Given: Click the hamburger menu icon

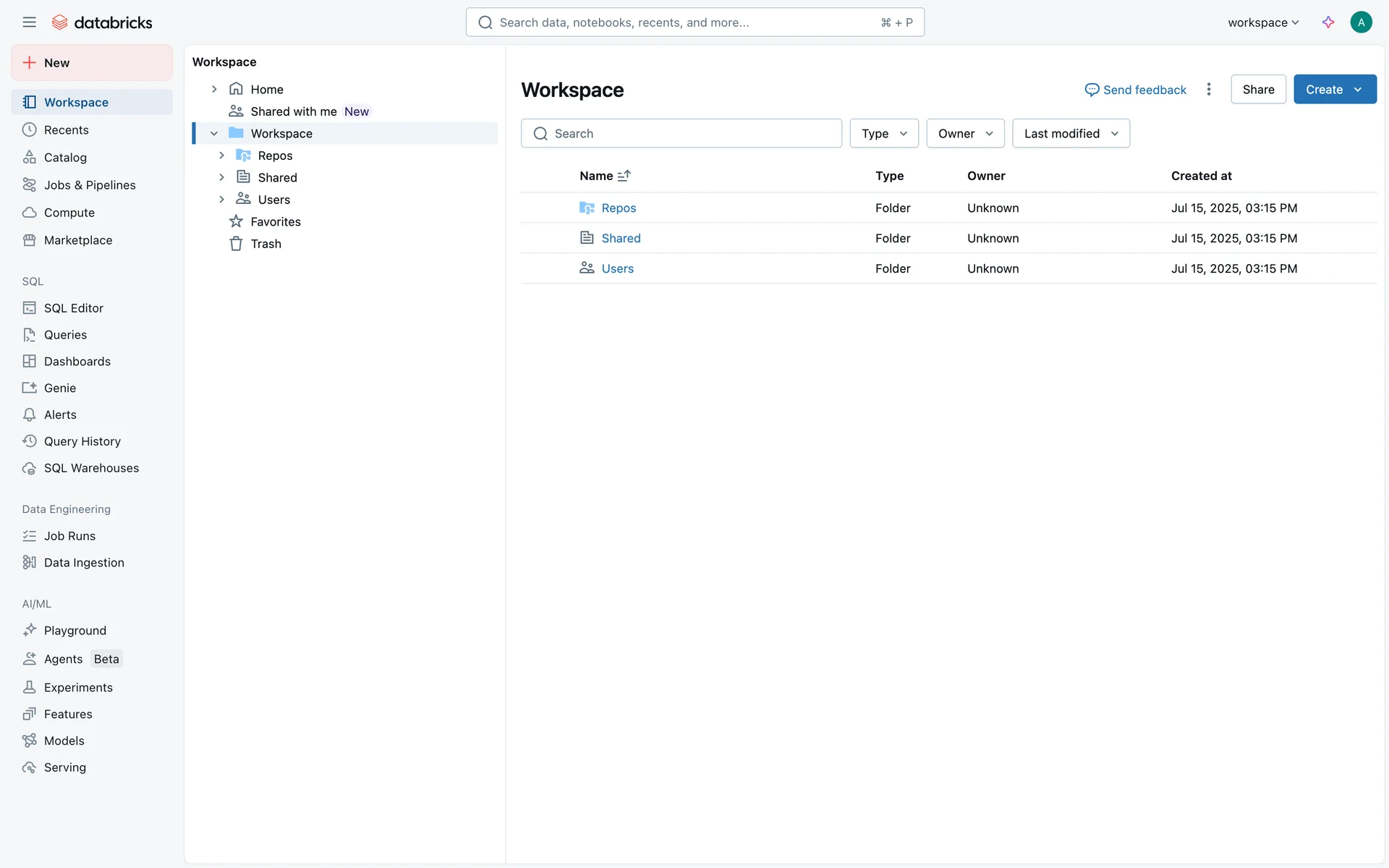Looking at the screenshot, I should tap(29, 22).
